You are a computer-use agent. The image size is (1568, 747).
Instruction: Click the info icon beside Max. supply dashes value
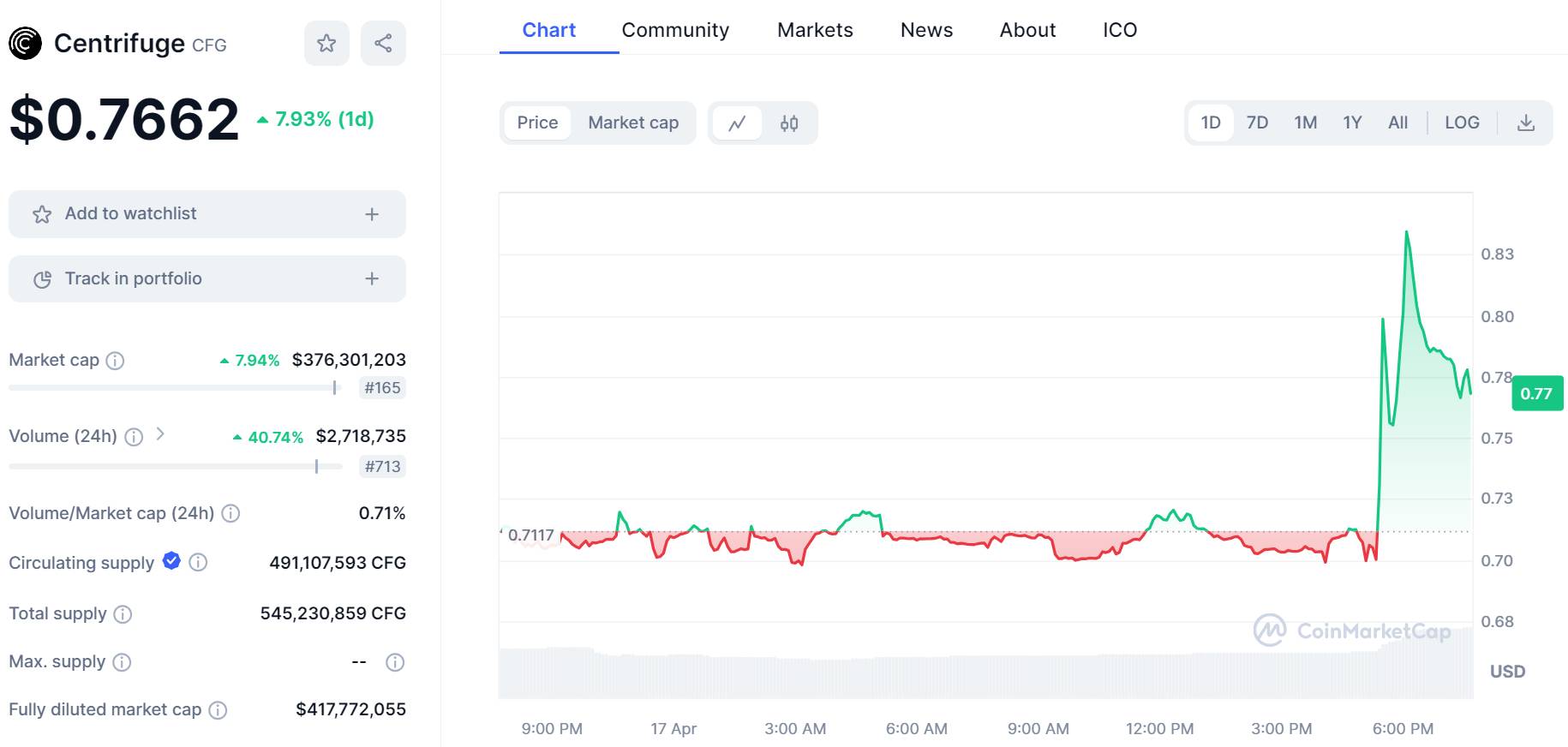point(395,662)
